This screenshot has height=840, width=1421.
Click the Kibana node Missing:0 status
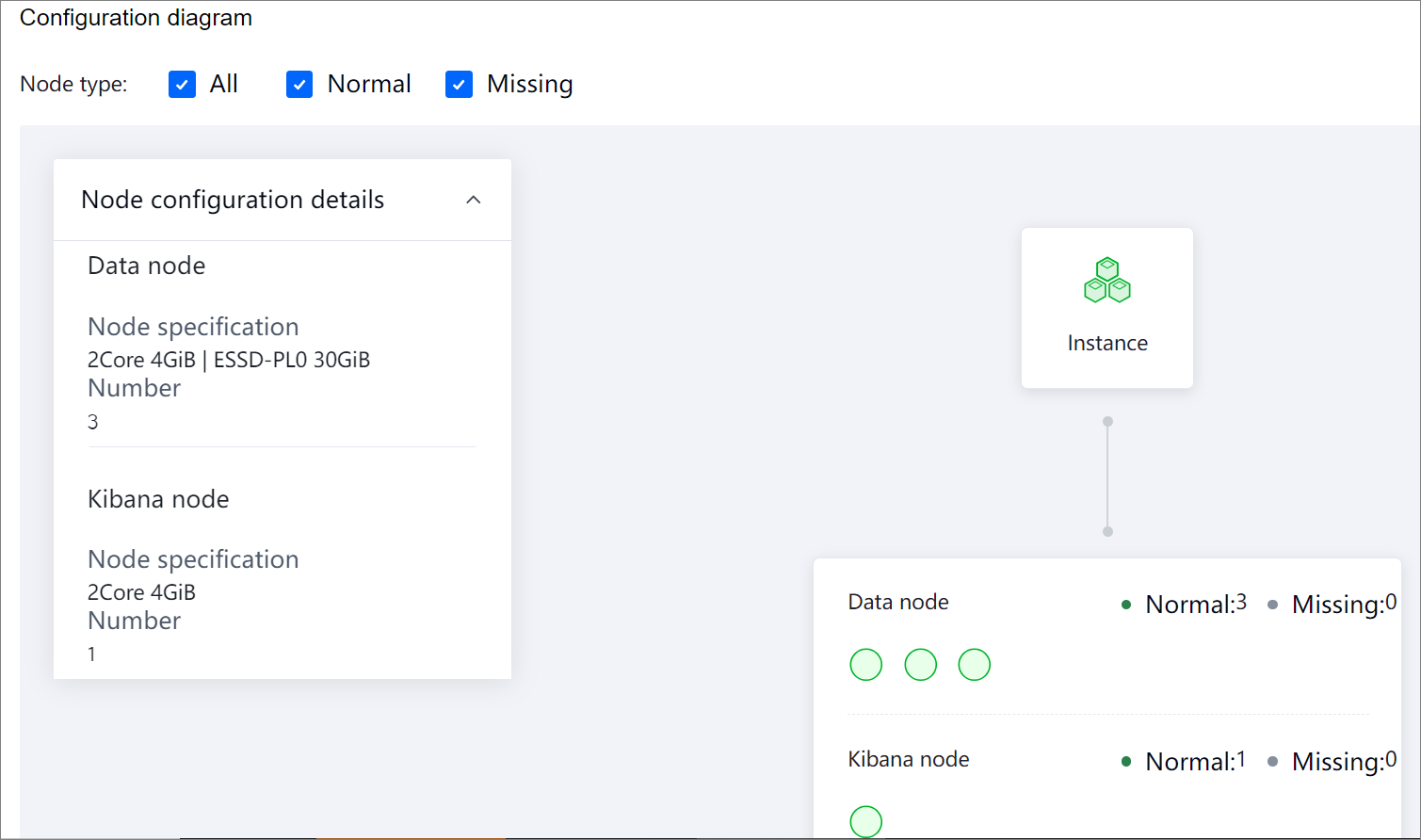1332,762
